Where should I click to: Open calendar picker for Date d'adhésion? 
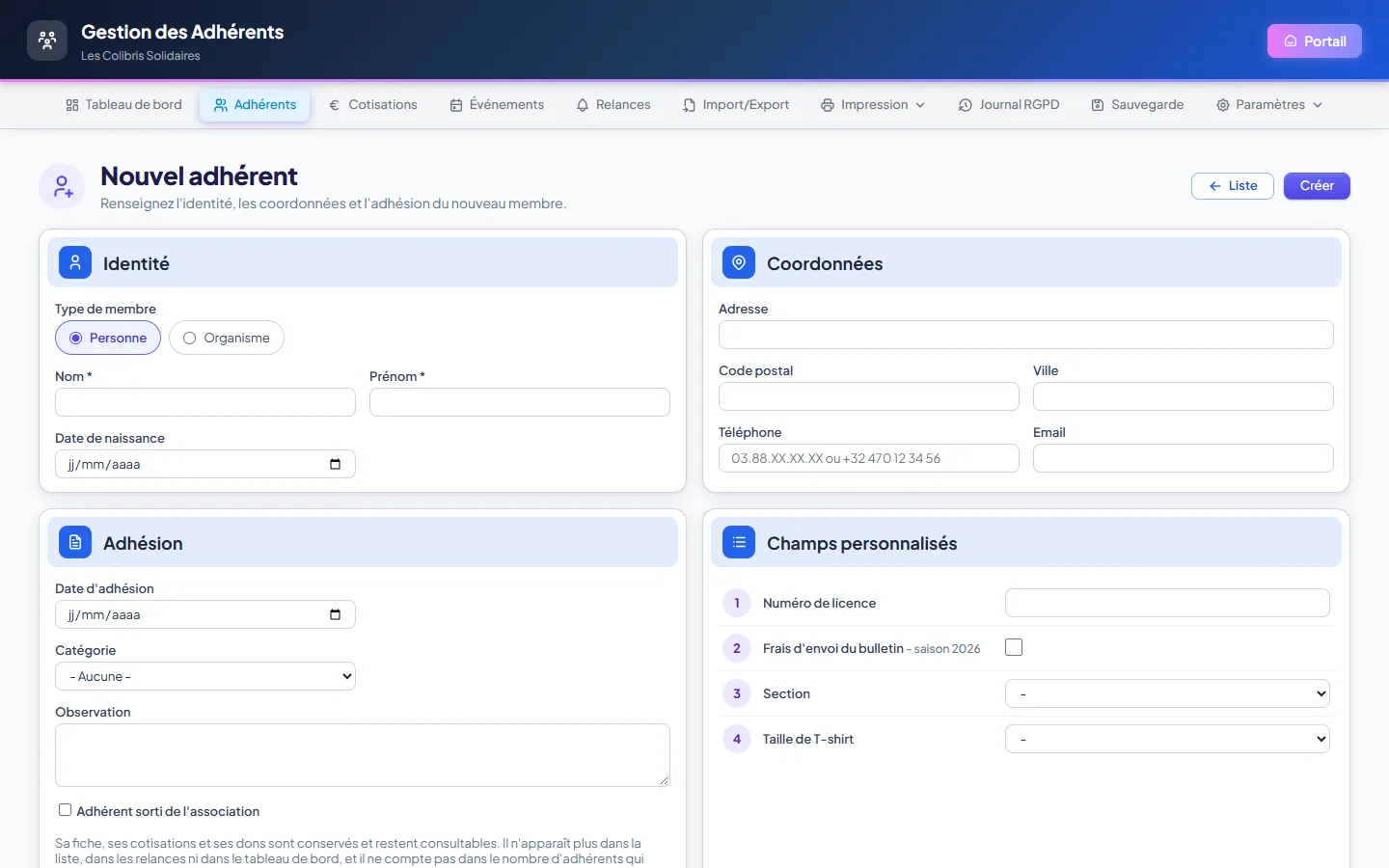335,614
